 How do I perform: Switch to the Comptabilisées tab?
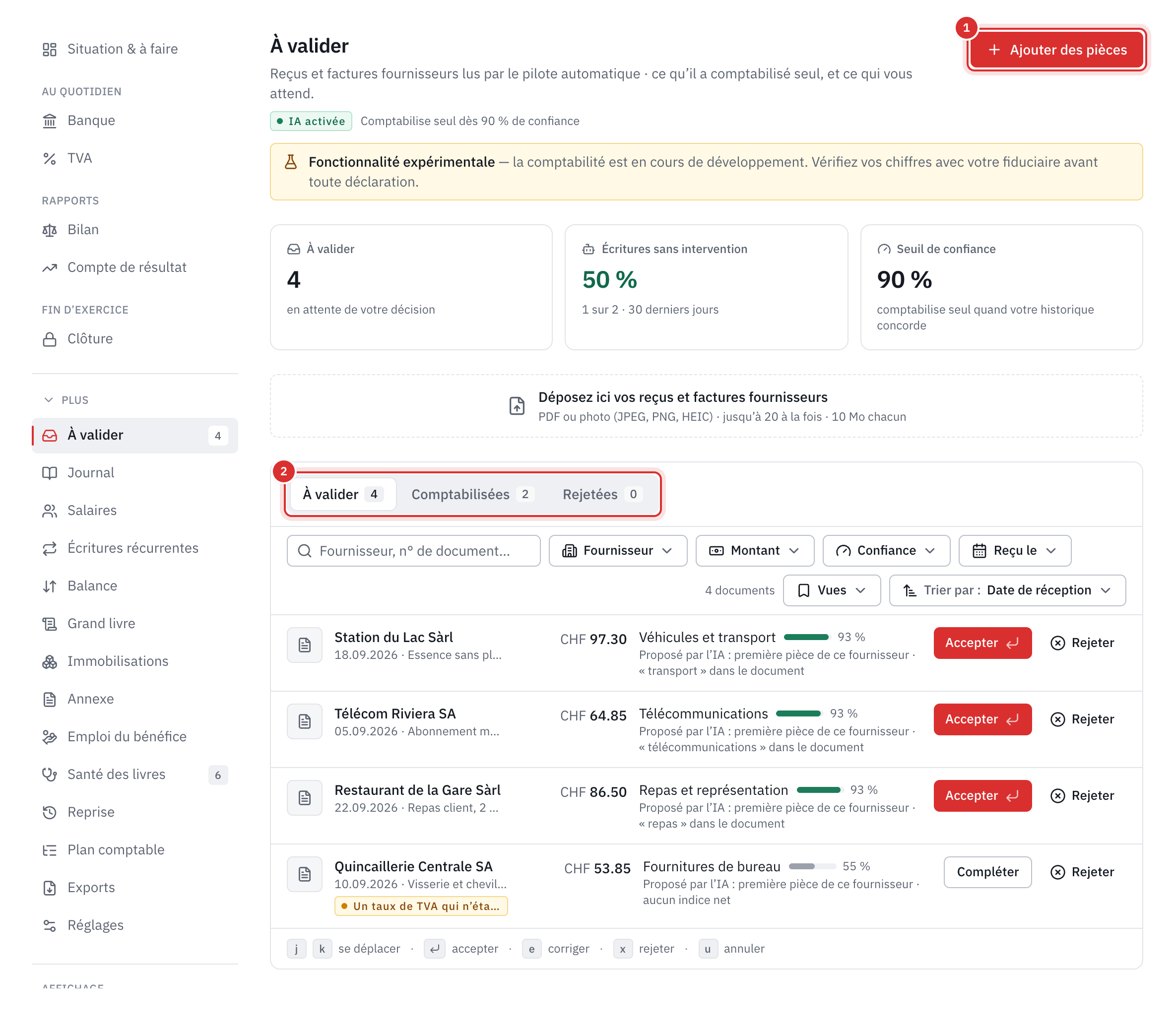[x=472, y=494]
